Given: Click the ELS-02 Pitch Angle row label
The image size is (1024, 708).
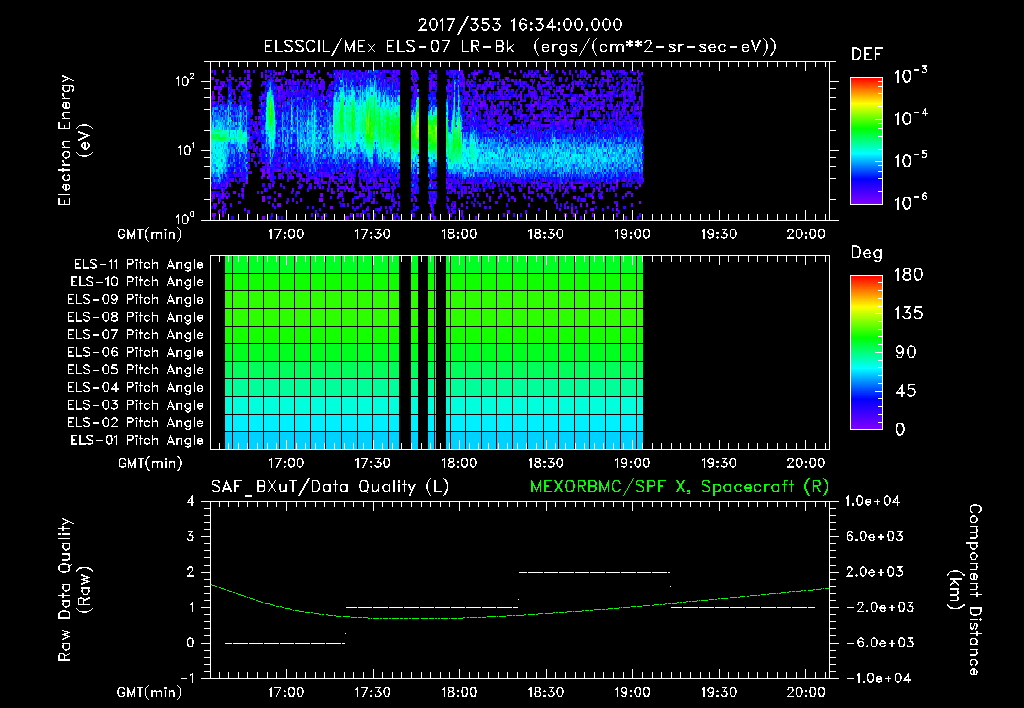Looking at the screenshot, I should [x=136, y=423].
